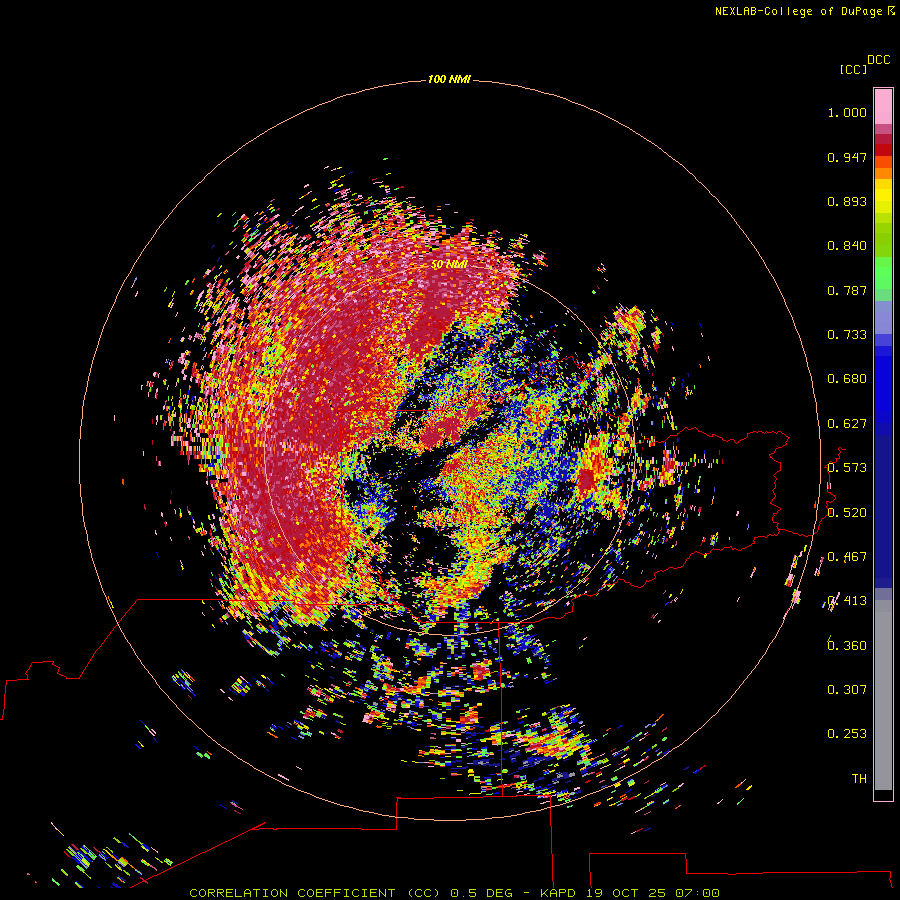The width and height of the screenshot is (900, 900).
Task: Click the 0.893 legend value
Action: tap(847, 201)
